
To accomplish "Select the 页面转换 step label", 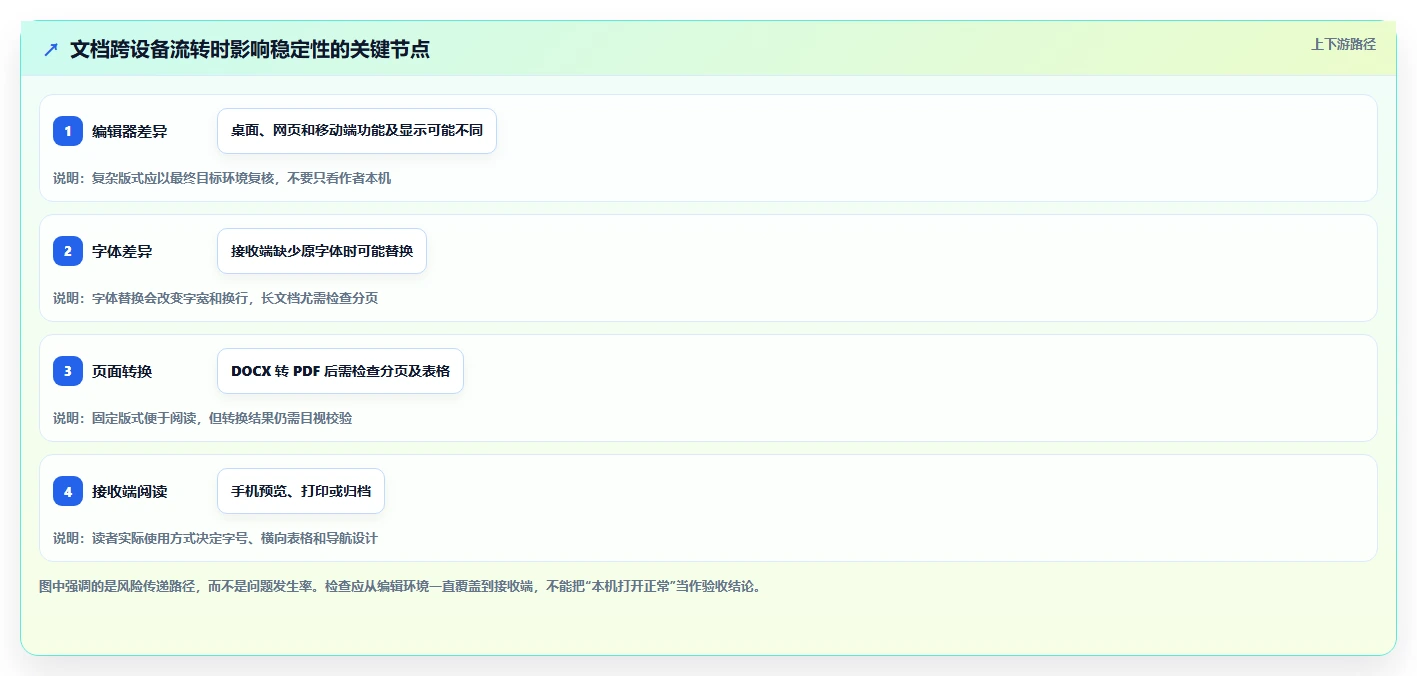I will coord(122,371).
